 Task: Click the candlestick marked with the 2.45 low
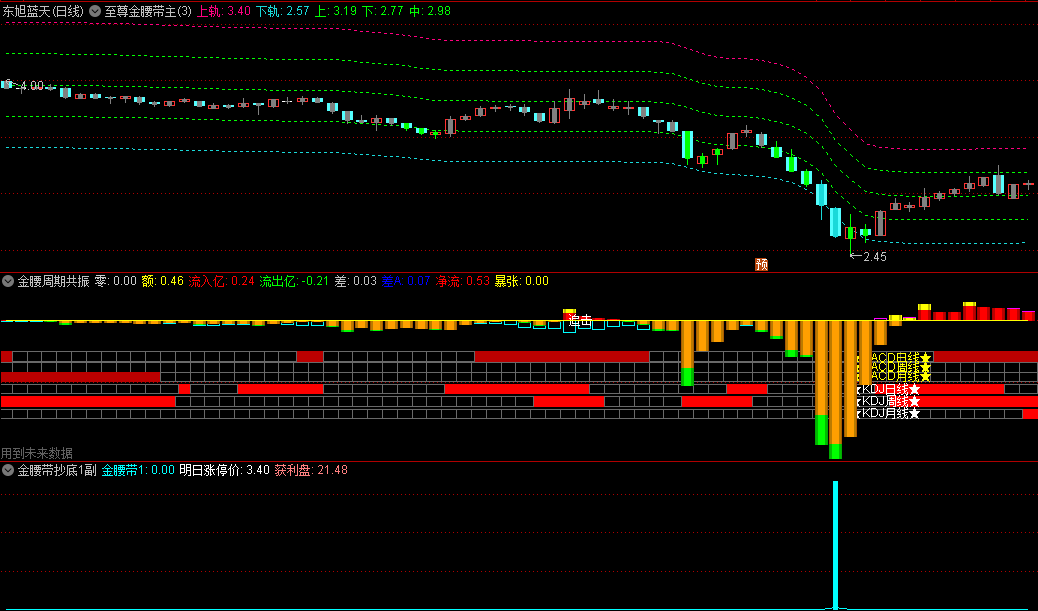pyautogui.click(x=851, y=233)
